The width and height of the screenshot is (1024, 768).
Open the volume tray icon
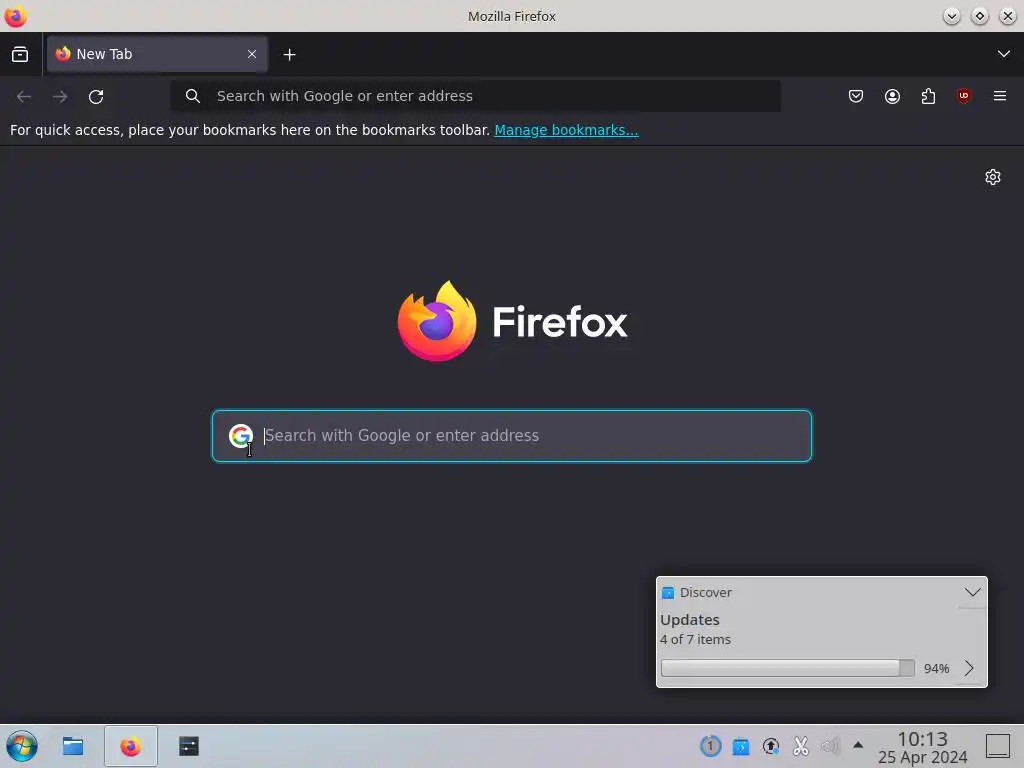tap(830, 746)
